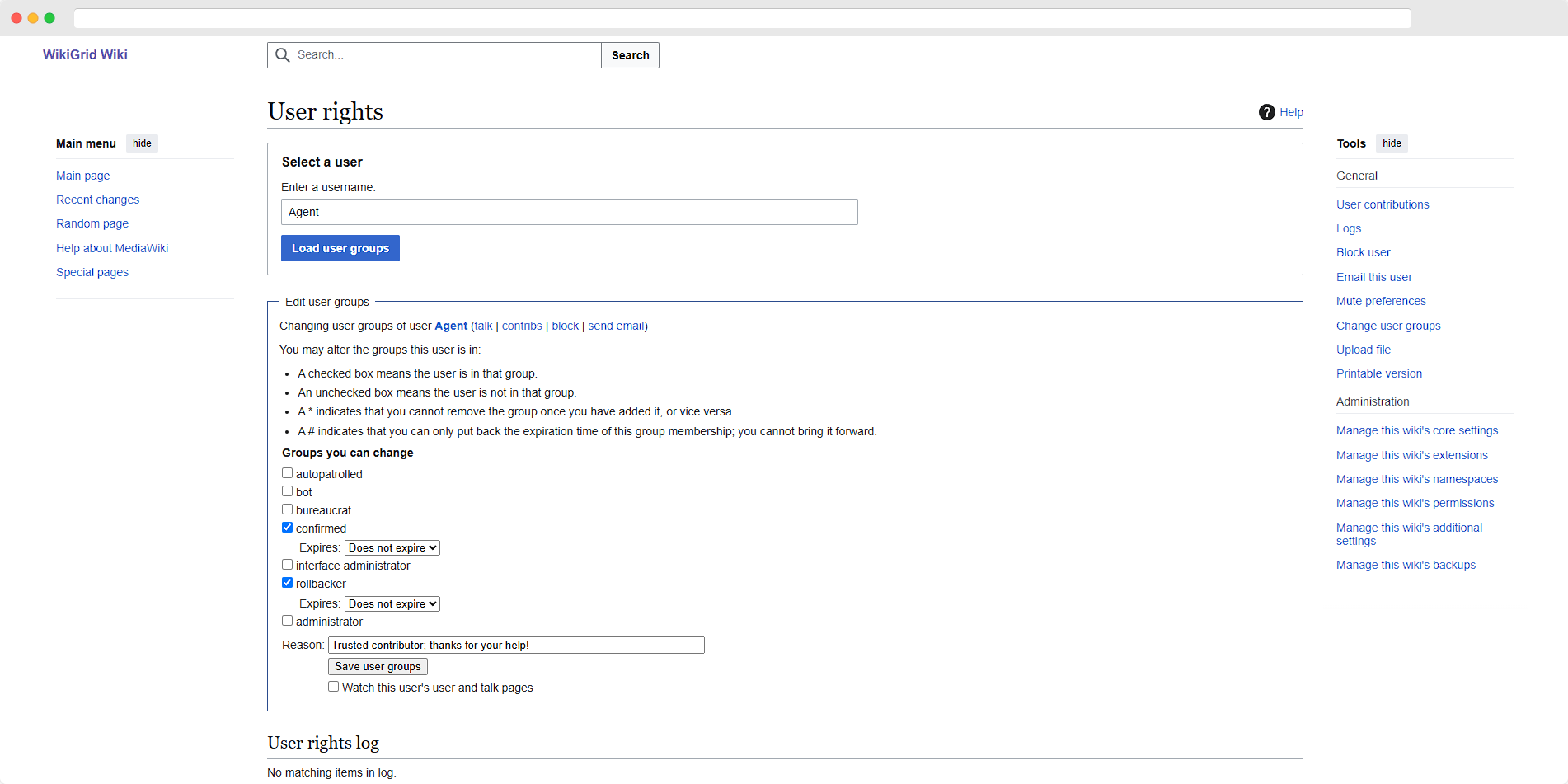Hide the Tools sidebar panel
Image resolution: width=1568 pixels, height=784 pixels.
pos(1392,143)
